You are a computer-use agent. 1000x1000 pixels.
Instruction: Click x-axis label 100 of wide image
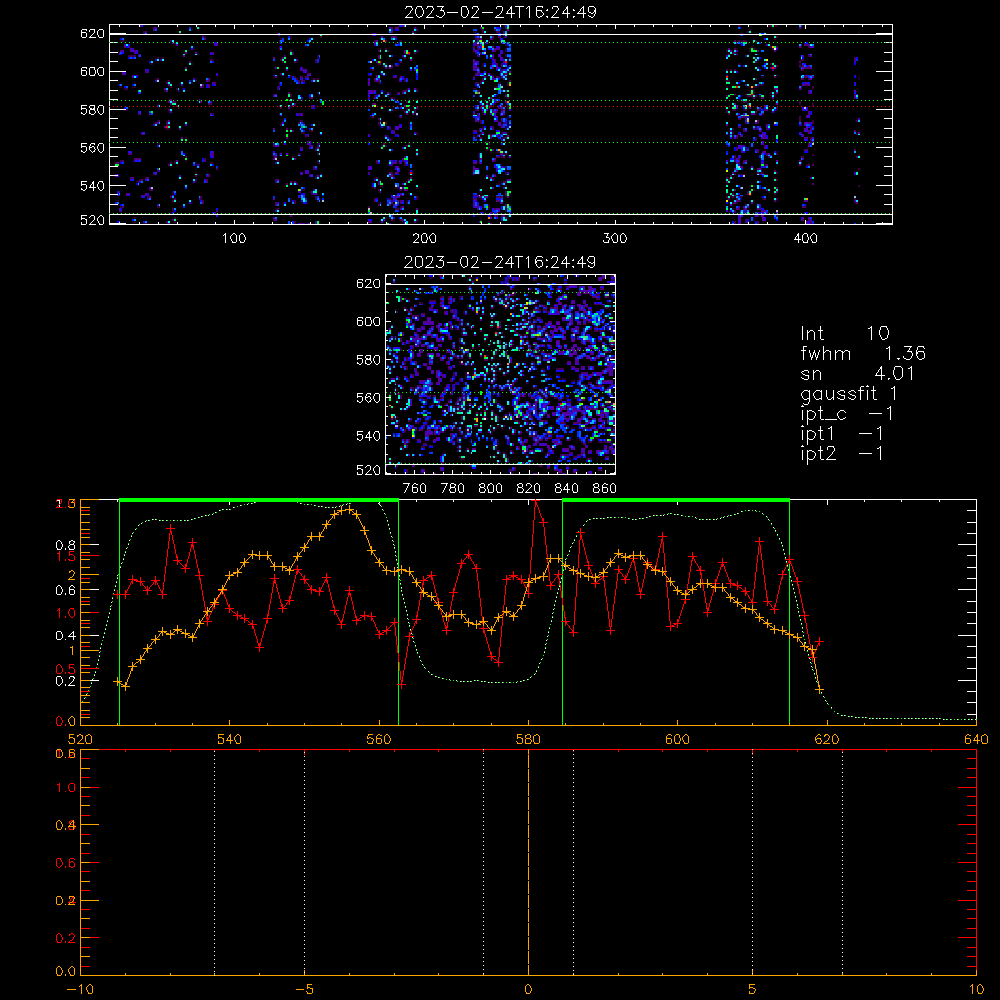tap(234, 239)
